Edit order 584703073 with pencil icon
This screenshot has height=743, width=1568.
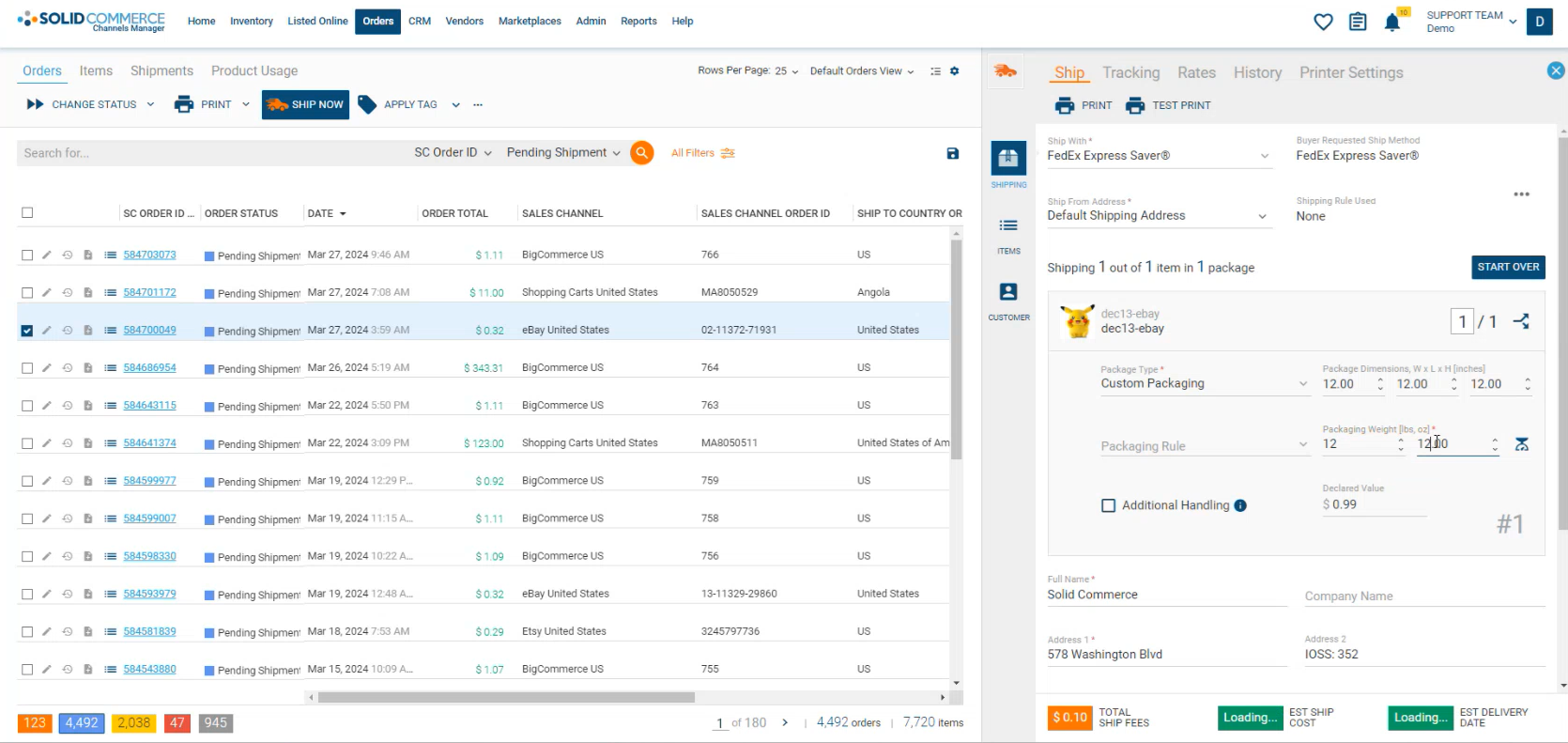[47, 255]
